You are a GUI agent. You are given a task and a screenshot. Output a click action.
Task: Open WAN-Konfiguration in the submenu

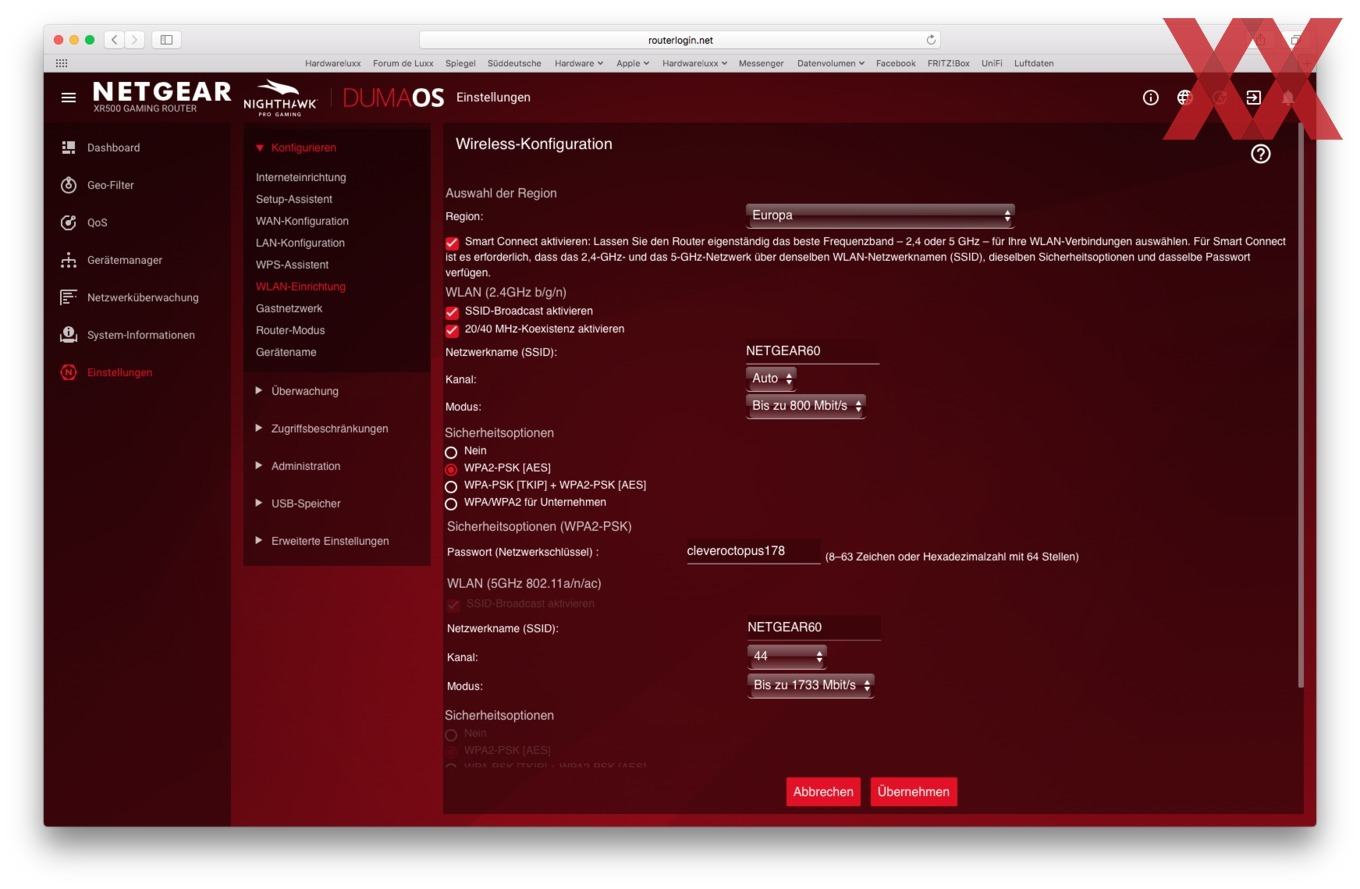(x=302, y=221)
